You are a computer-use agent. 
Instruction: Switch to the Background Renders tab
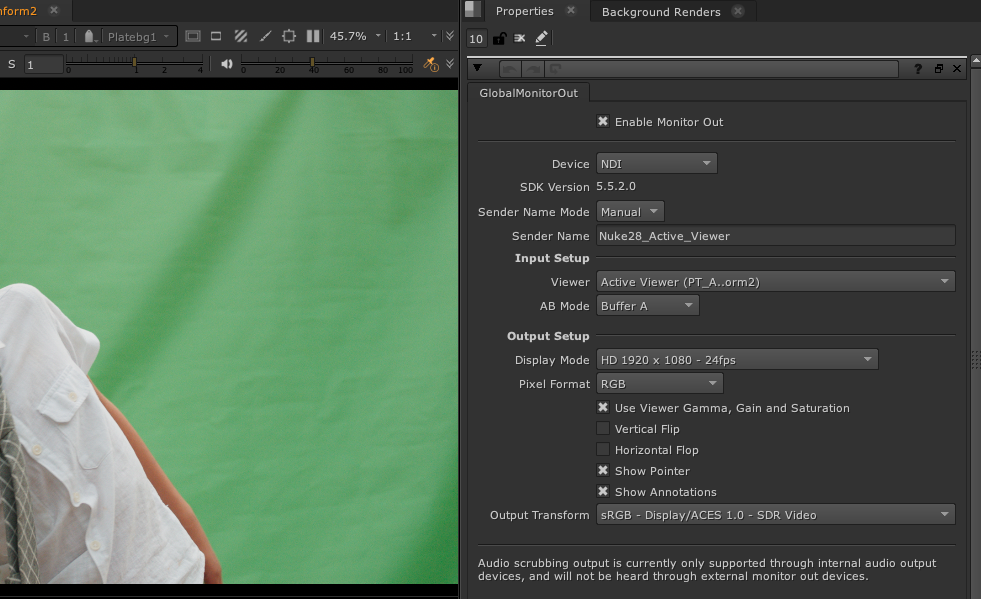660,12
